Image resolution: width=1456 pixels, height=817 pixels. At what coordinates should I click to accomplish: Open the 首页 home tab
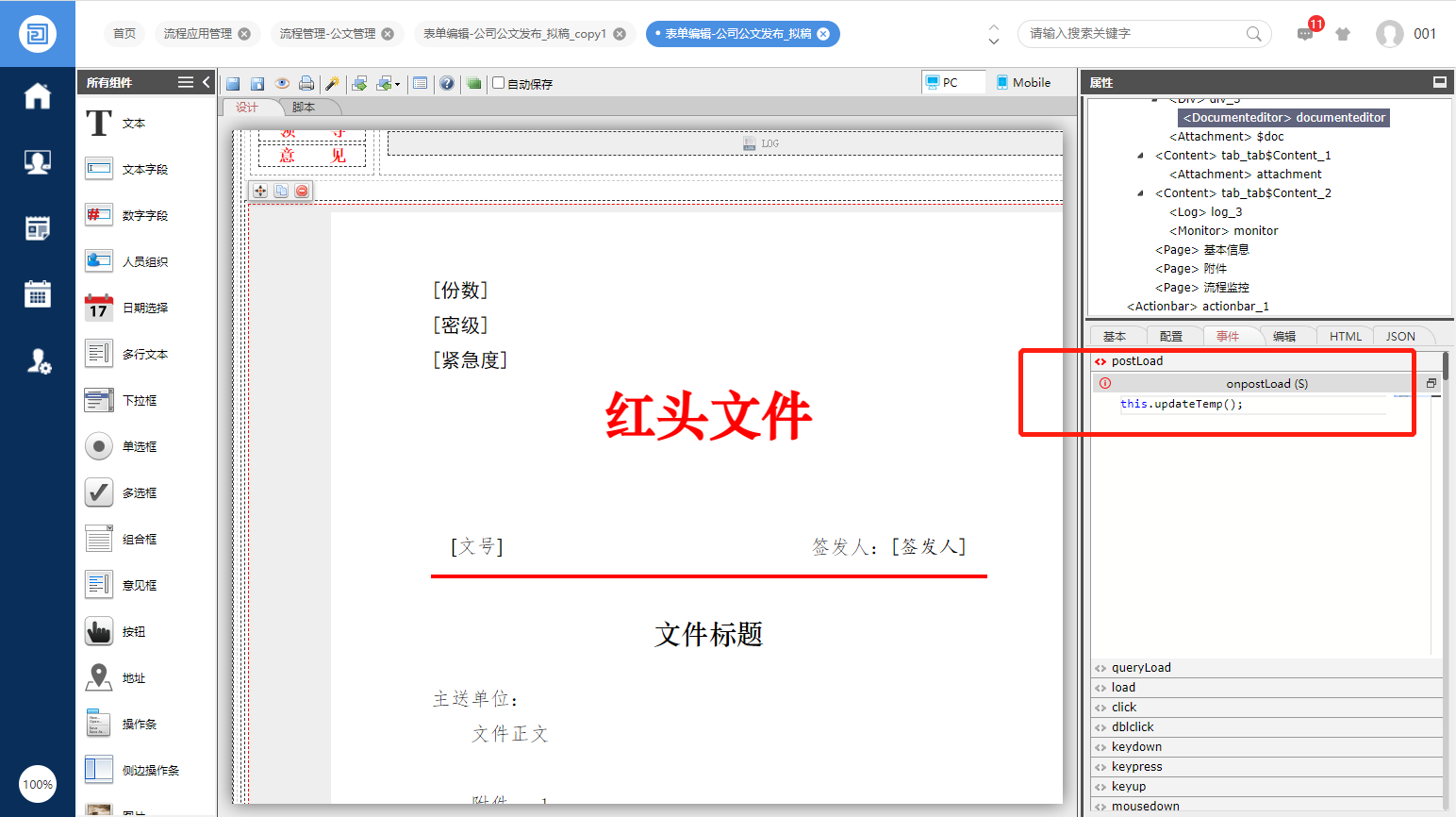pos(124,34)
